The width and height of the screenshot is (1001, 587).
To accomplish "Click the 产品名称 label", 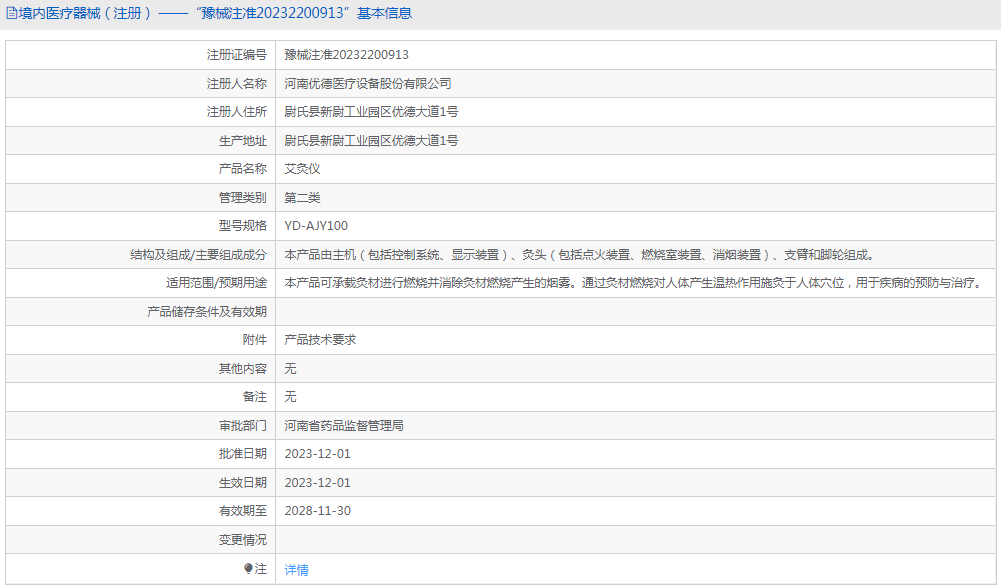I will [243, 169].
